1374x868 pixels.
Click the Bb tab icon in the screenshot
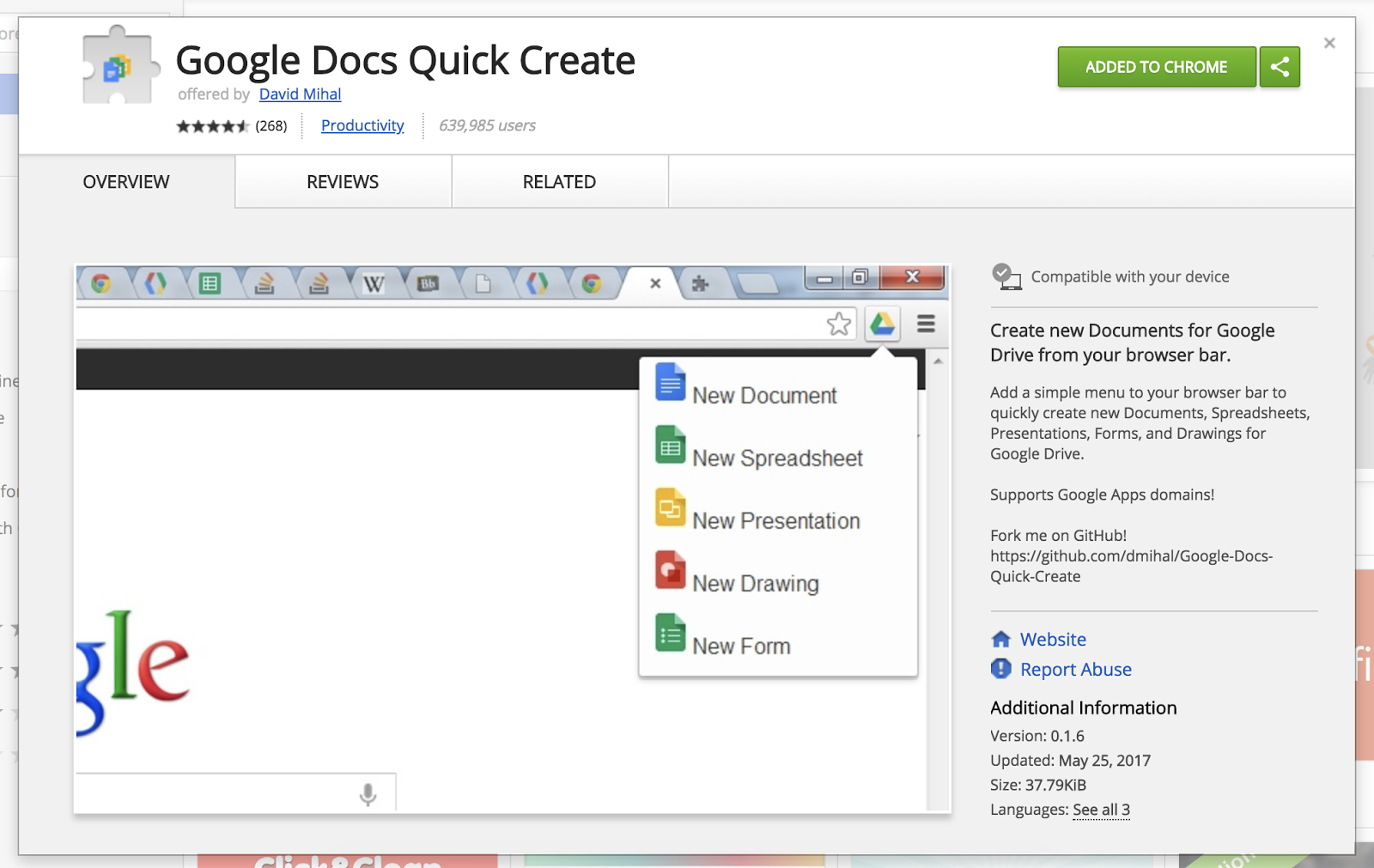[428, 283]
